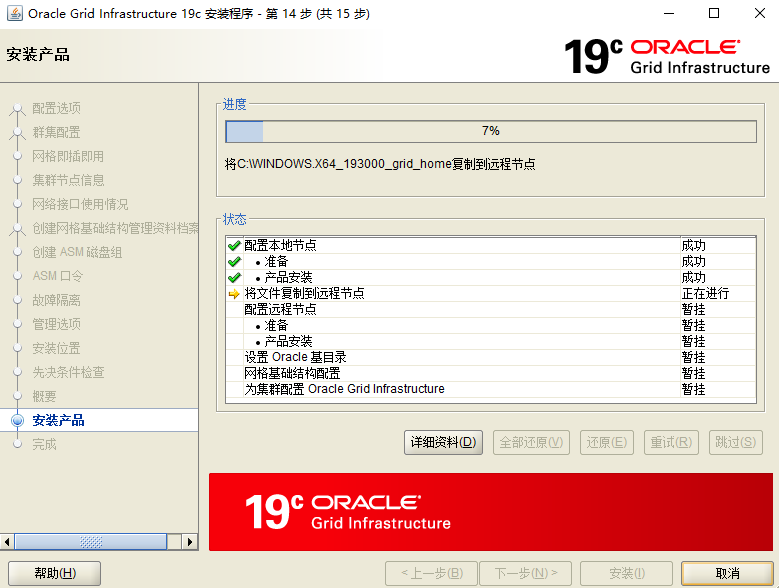Click green checkmark beside 配置本地节点
Screen dimensions: 779x588
234,245
